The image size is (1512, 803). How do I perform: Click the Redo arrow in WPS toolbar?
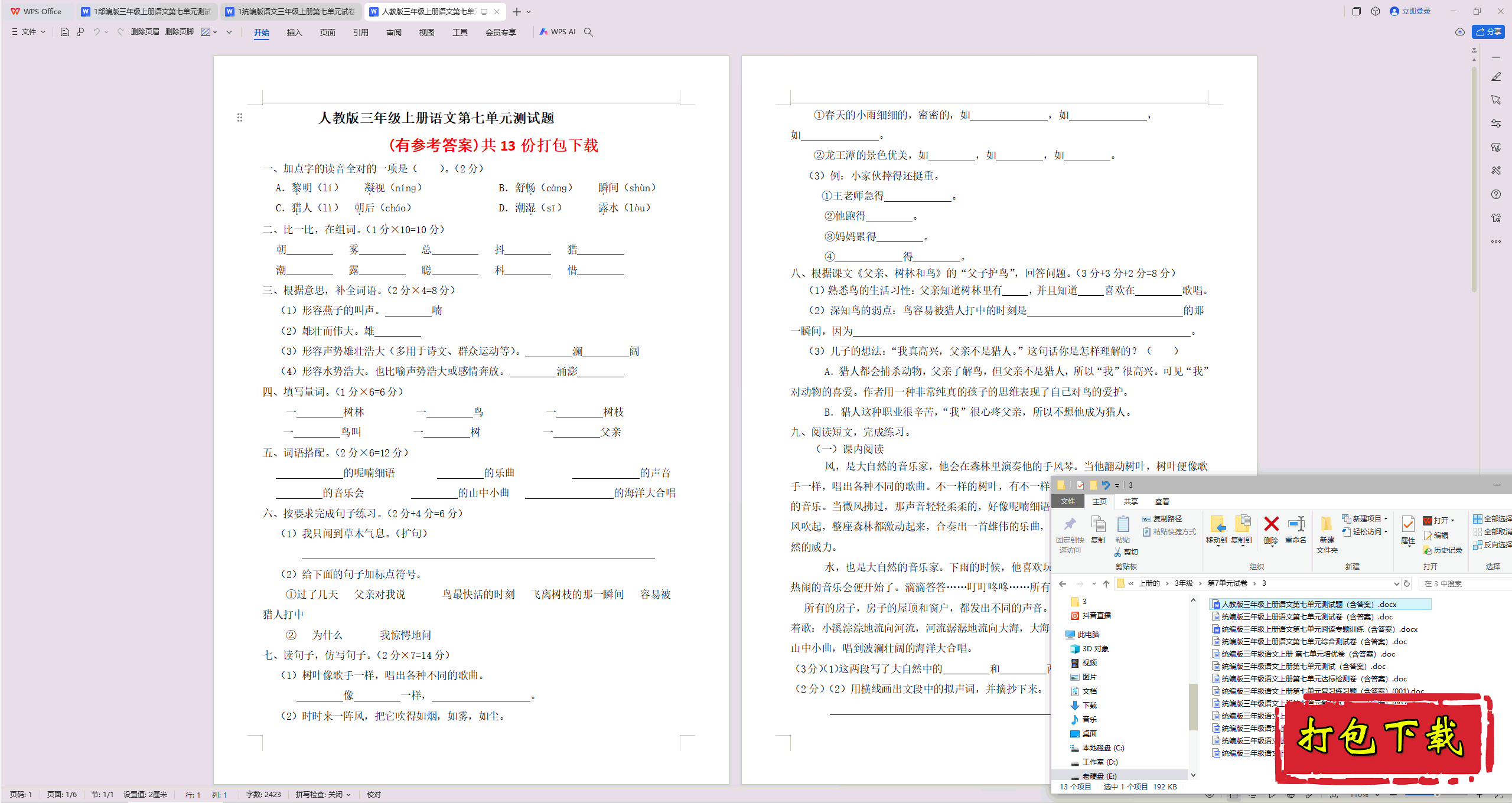coord(120,32)
